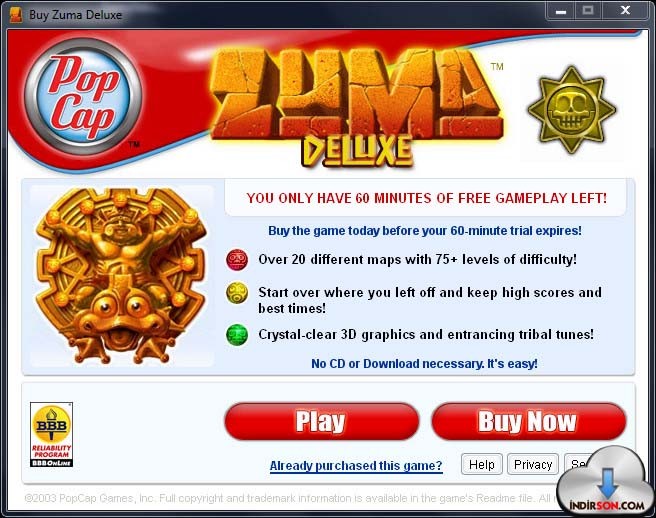Click the 60 minutes free gameplay banner
Viewport: 656px width, 518px height.
click(426, 198)
